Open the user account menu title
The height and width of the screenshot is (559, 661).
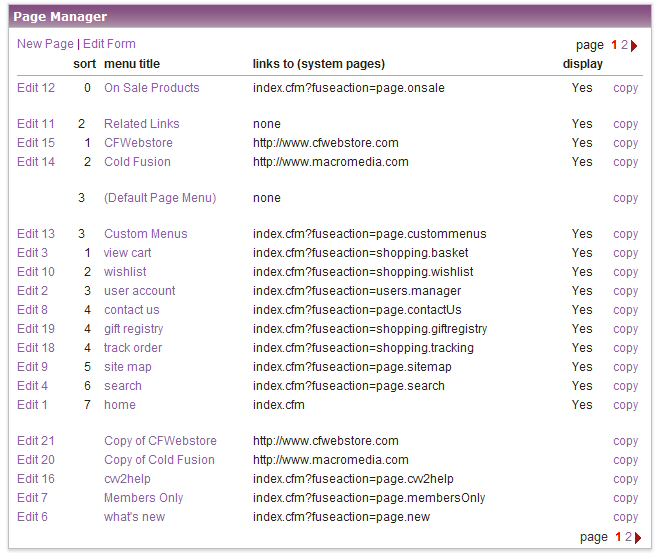[x=140, y=291]
